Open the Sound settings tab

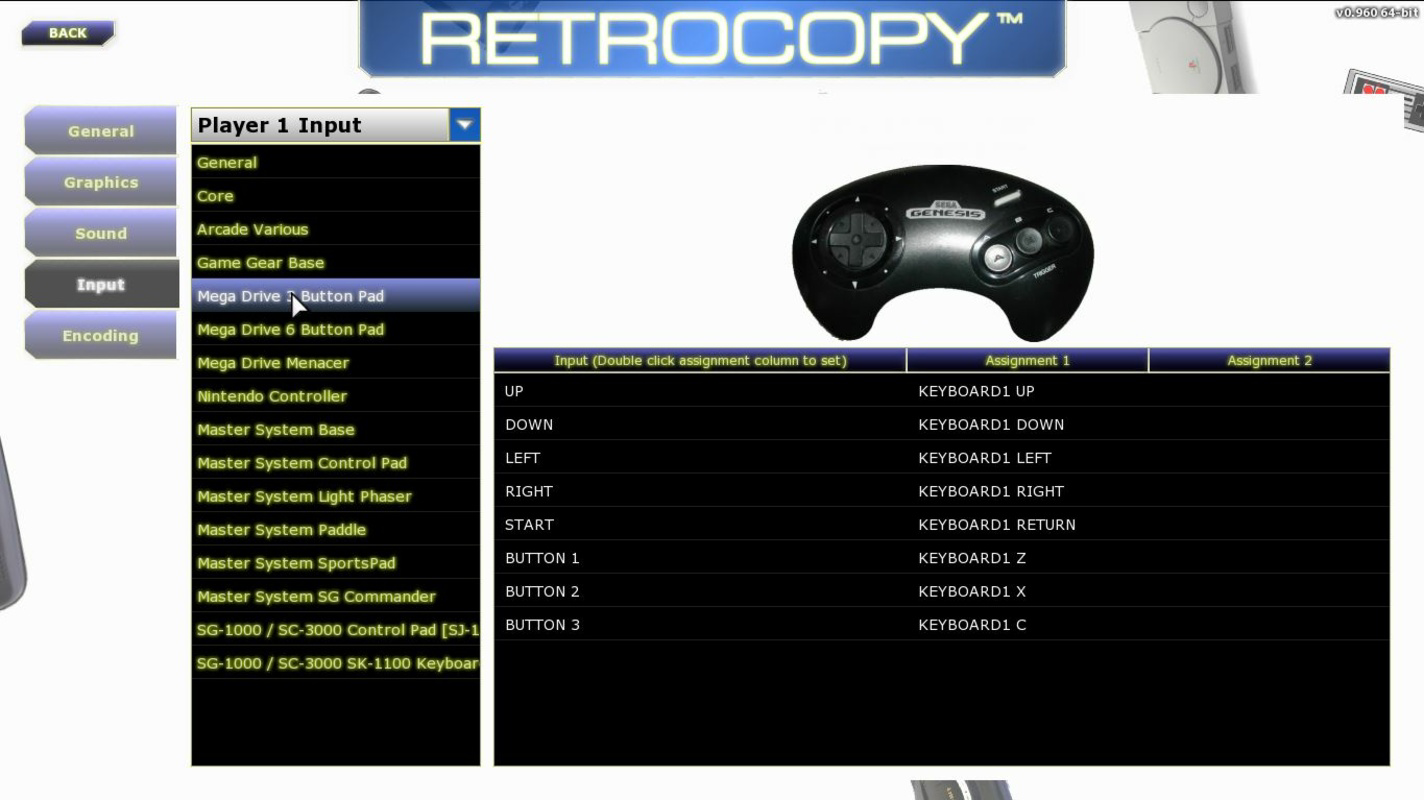101,233
